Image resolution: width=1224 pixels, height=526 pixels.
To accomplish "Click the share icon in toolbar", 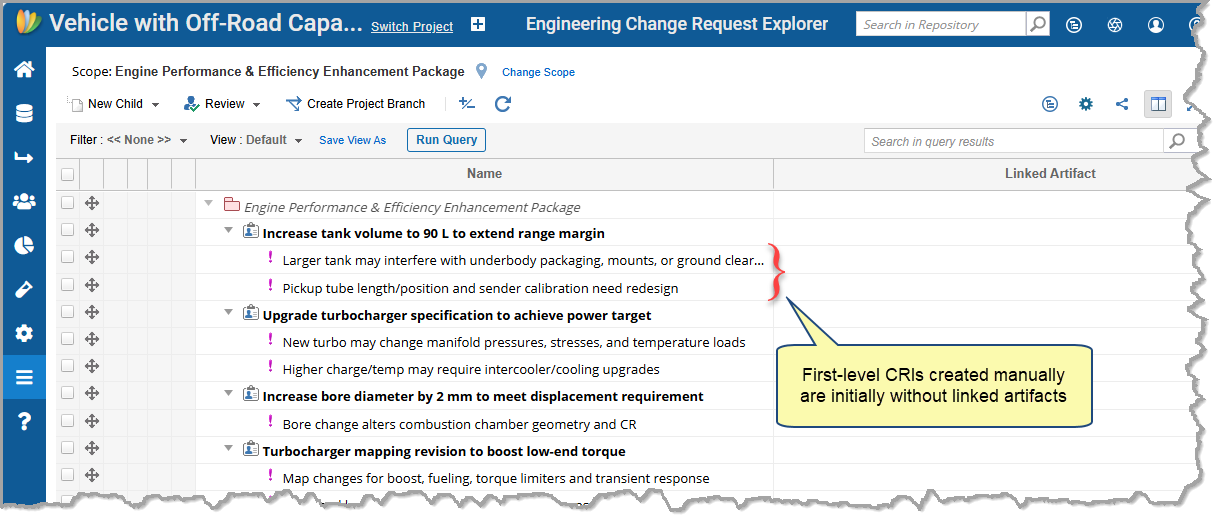I will click(1122, 104).
